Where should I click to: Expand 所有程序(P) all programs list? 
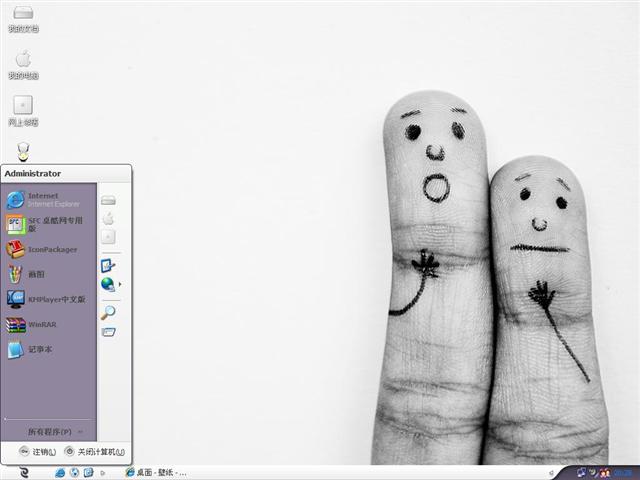pyautogui.click(x=55, y=431)
